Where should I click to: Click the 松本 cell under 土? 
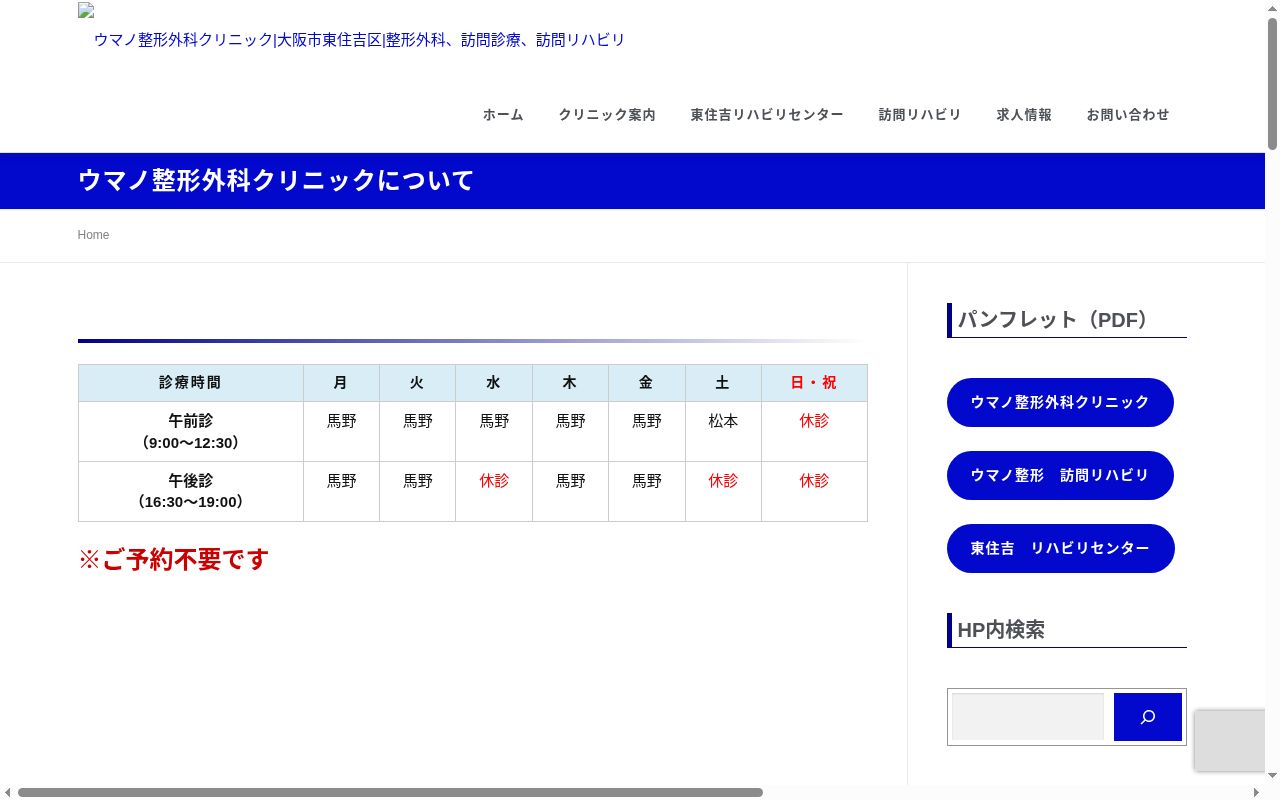coord(723,431)
